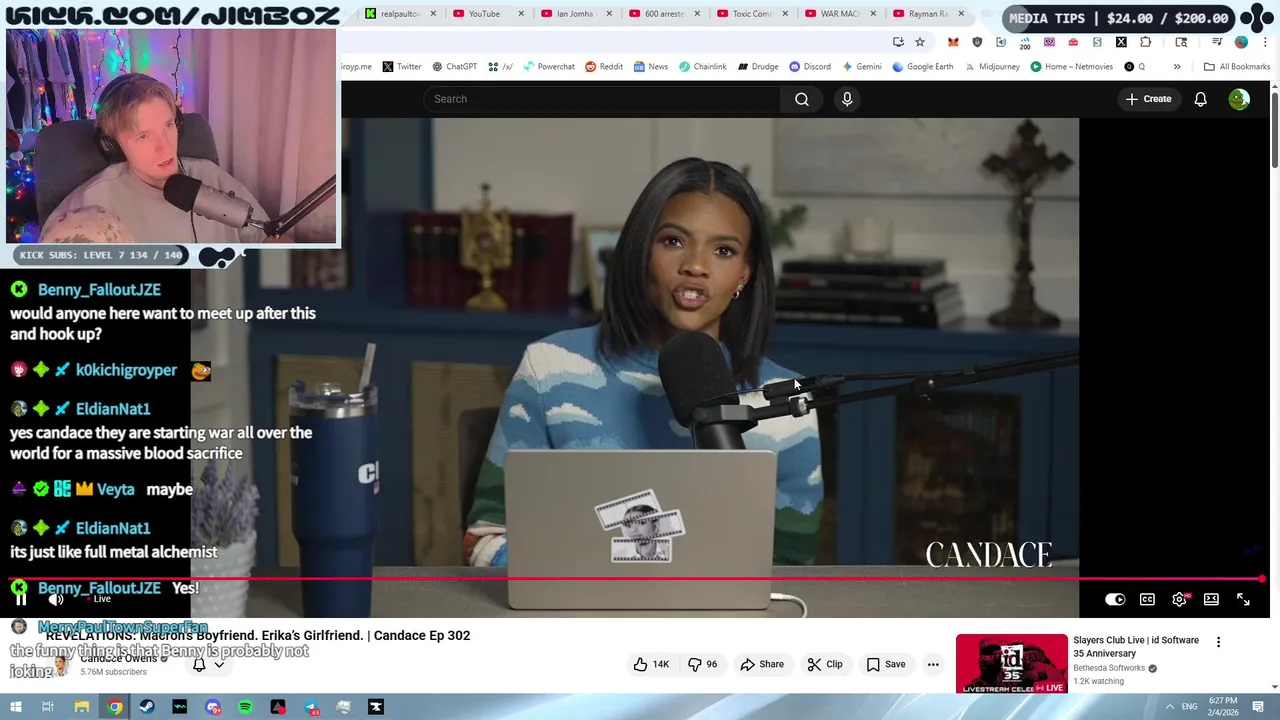
Task: Switch to the Ian Jomha tab
Action: pos(574,14)
